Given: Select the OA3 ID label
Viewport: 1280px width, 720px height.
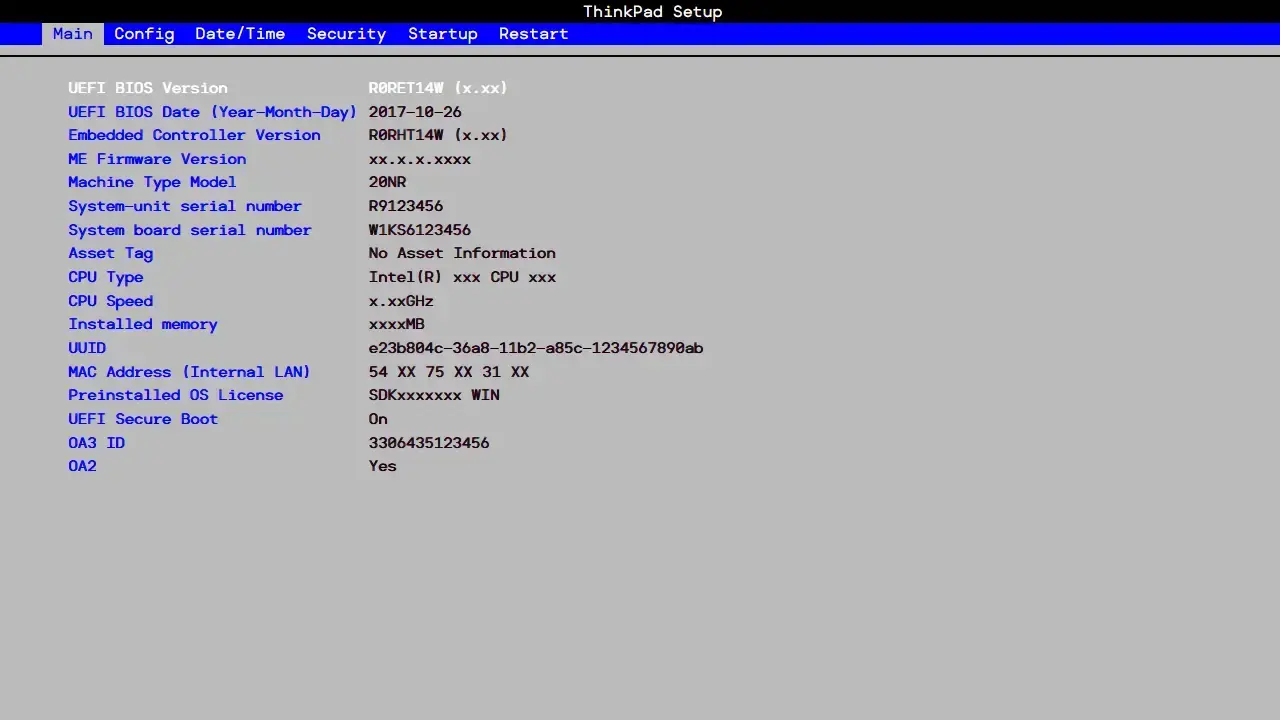Looking at the screenshot, I should click(x=97, y=443).
